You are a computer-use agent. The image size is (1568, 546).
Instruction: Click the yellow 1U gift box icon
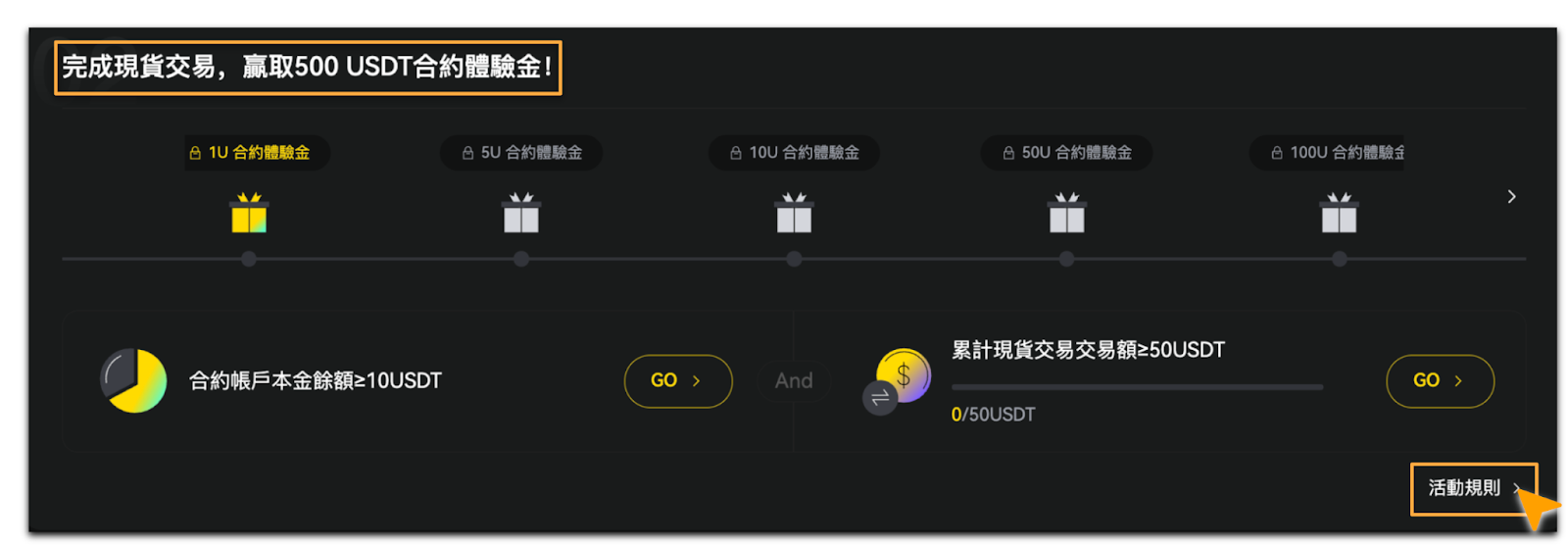[249, 213]
